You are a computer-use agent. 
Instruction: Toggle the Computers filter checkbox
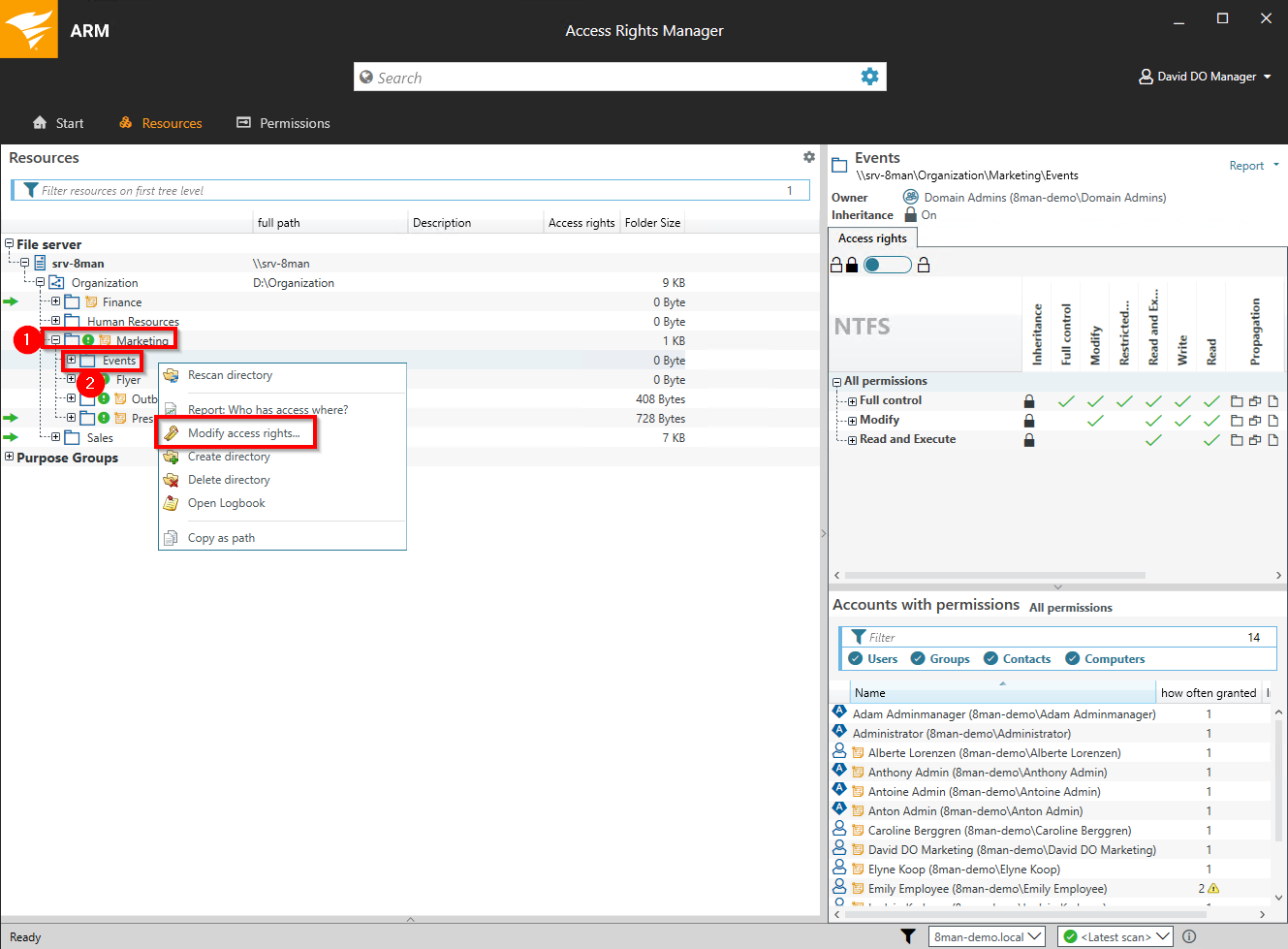[1073, 659]
